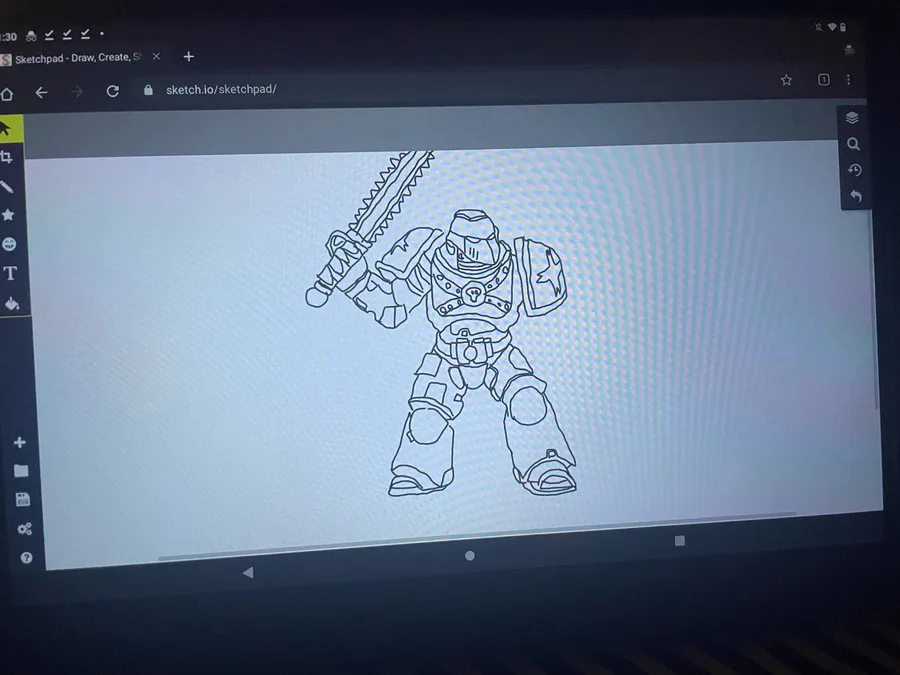This screenshot has width=900, height=675.
Task: Open the folder import icon
Action: tap(21, 471)
